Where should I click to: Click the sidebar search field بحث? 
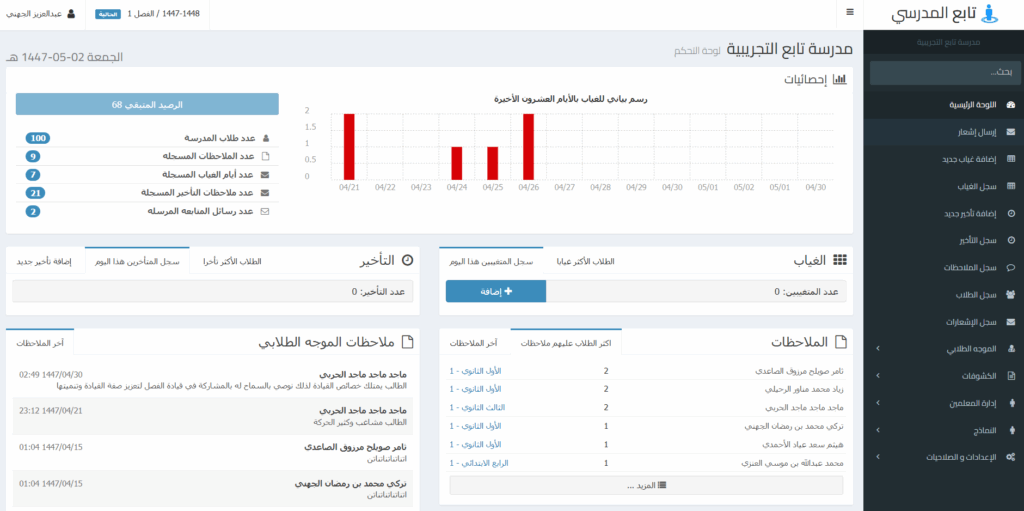click(x=943, y=73)
